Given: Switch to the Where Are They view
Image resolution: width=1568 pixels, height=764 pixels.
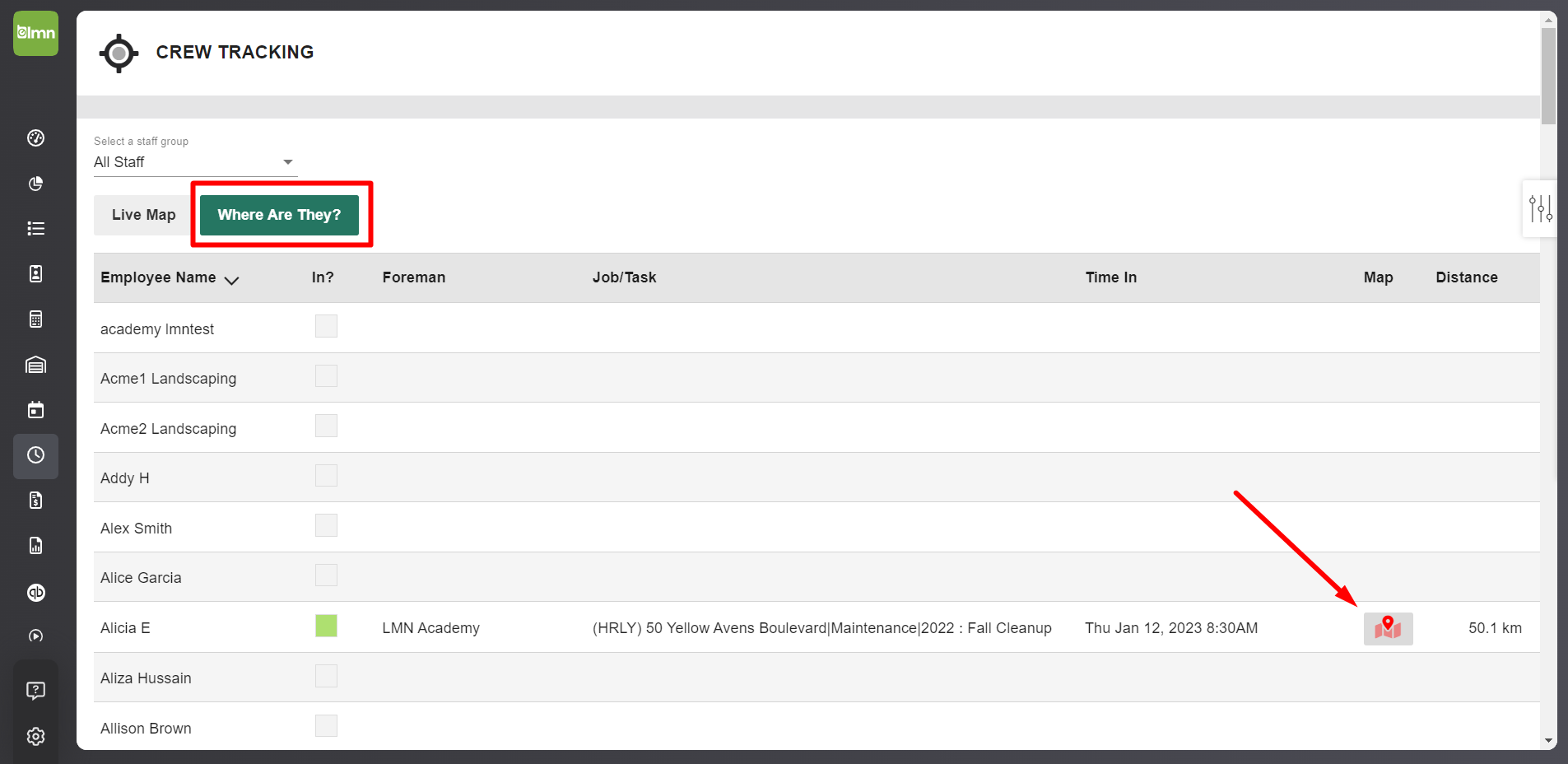Looking at the screenshot, I should tap(279, 215).
